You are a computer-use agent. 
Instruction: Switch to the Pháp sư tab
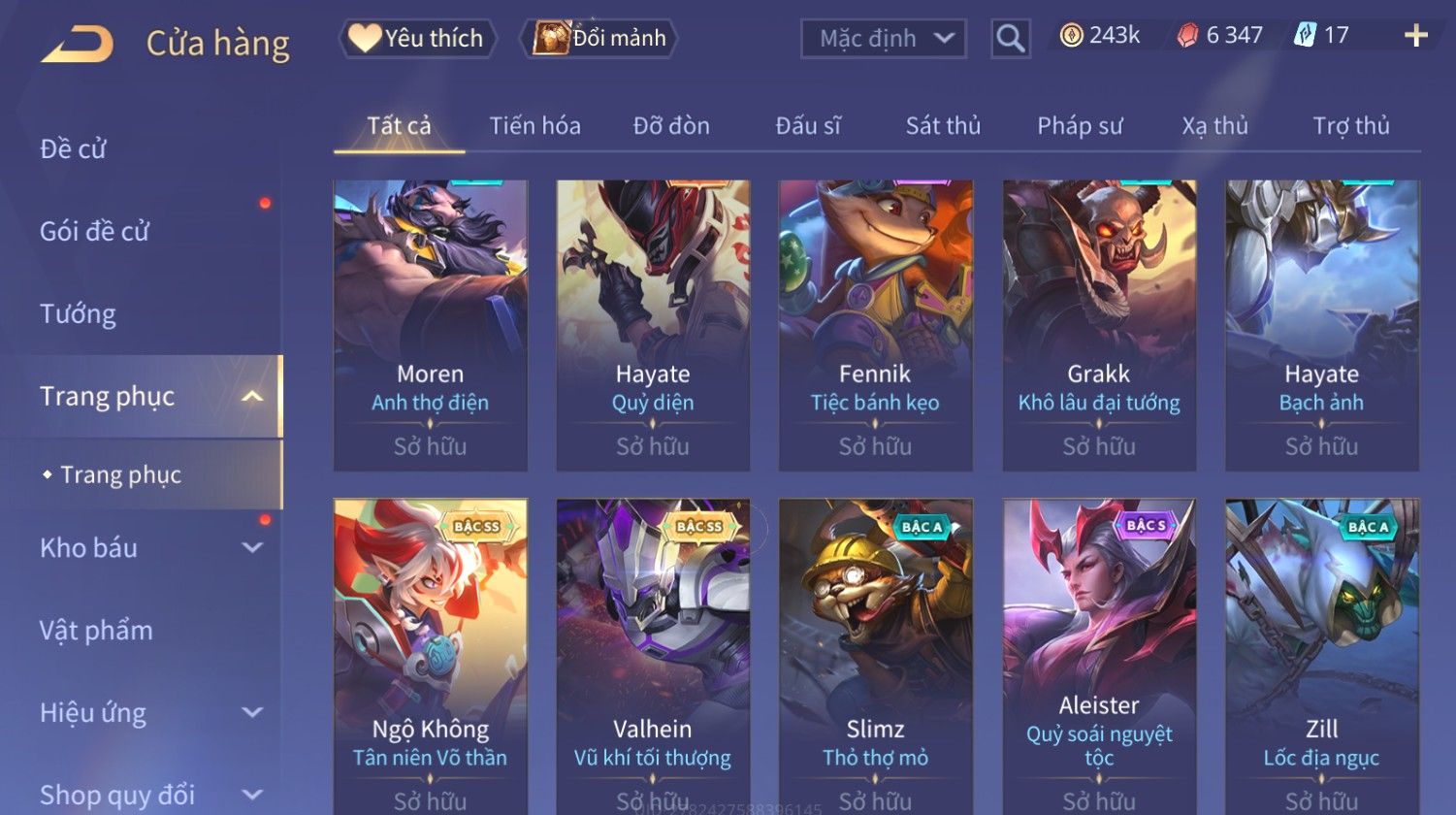point(1080,125)
